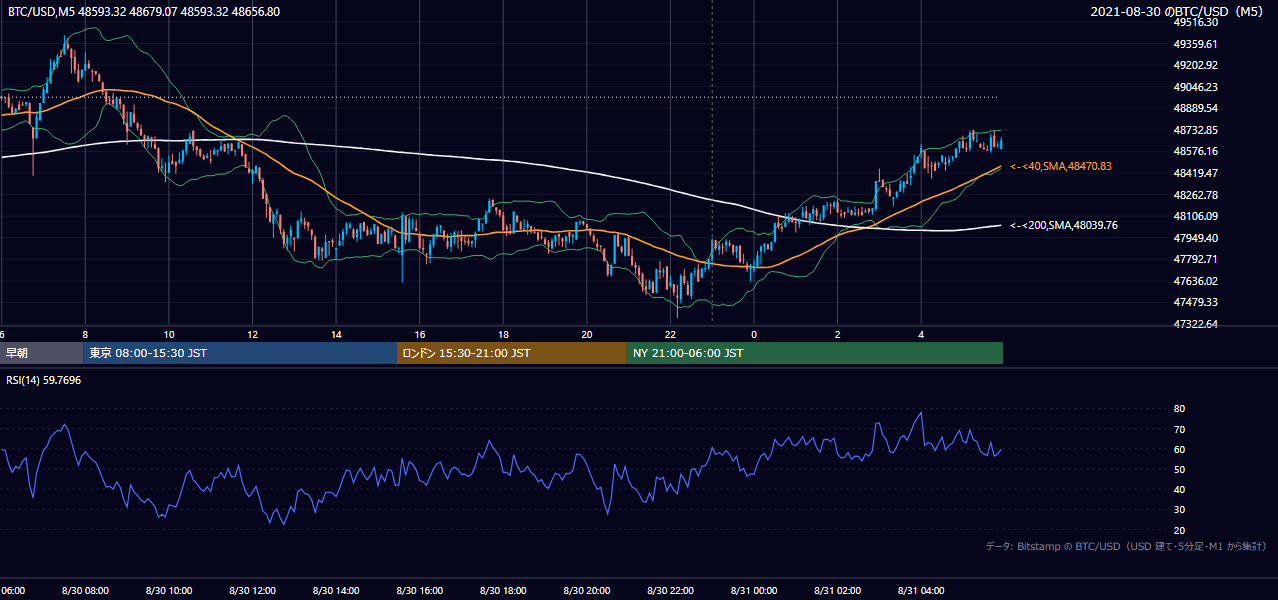
Task: Click hour label 14 under price chart
Action: 336,334
